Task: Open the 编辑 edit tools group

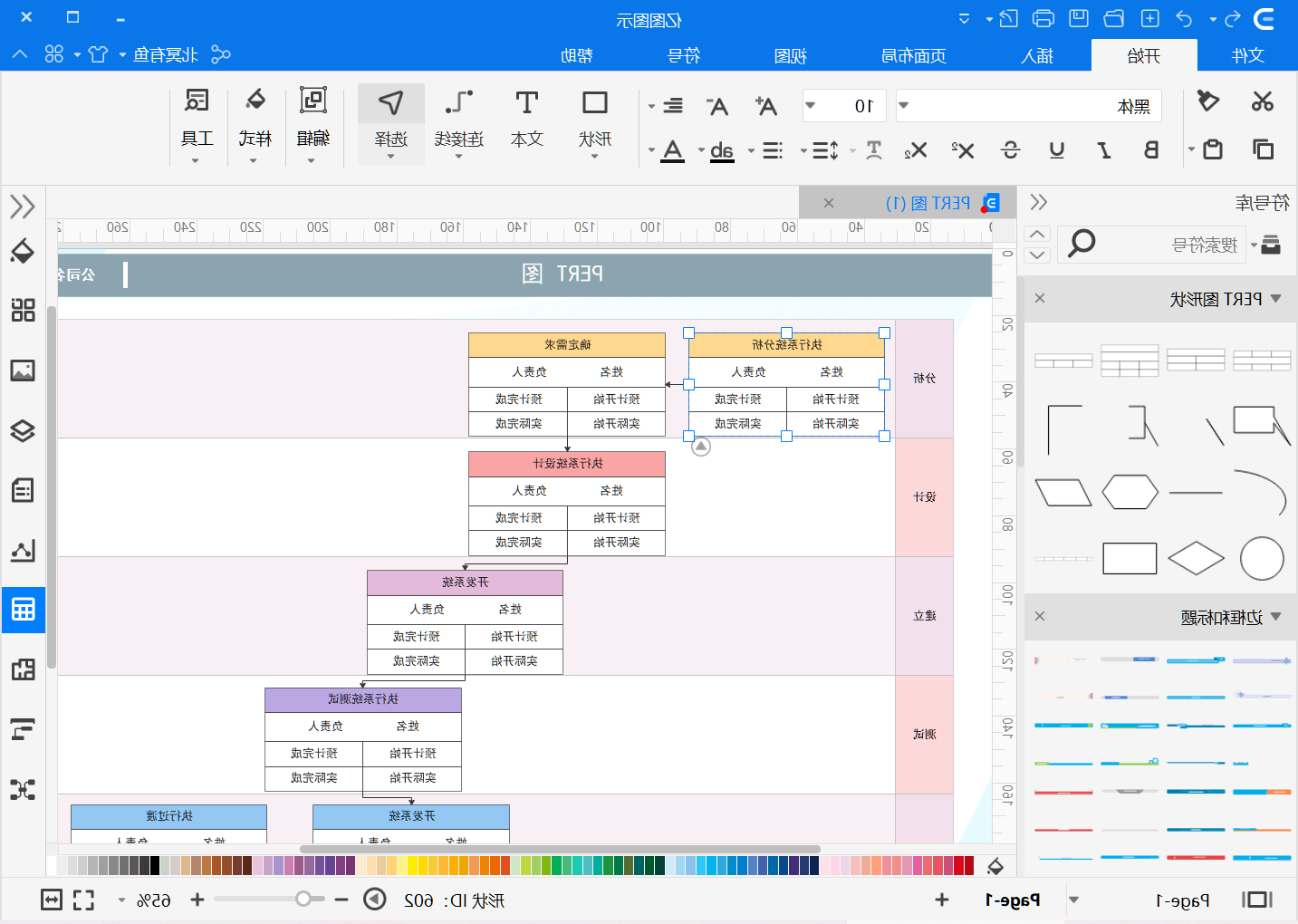Action: click(312, 124)
